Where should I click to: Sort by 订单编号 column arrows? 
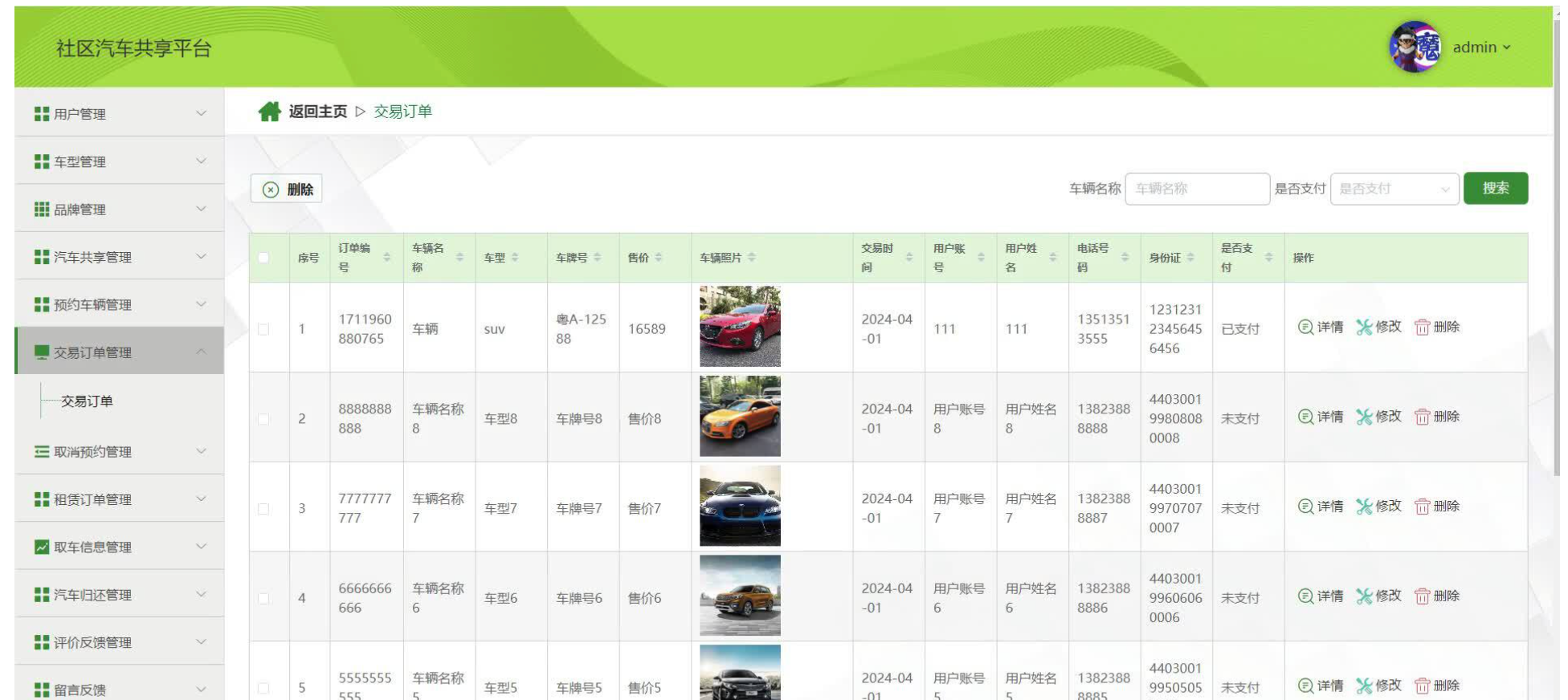tap(387, 258)
